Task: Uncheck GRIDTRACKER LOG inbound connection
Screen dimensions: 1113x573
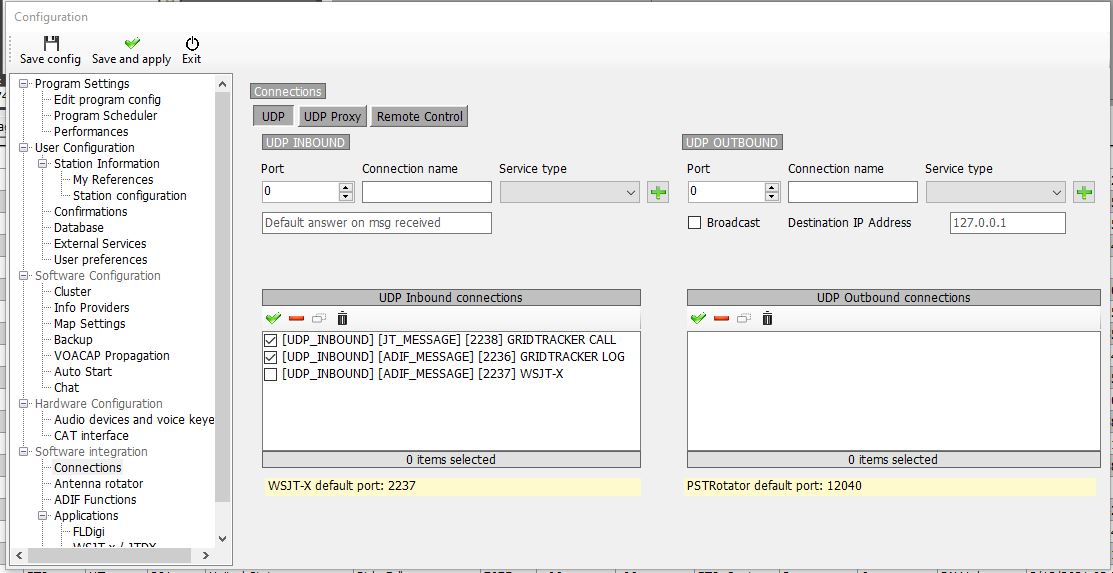Action: point(270,357)
